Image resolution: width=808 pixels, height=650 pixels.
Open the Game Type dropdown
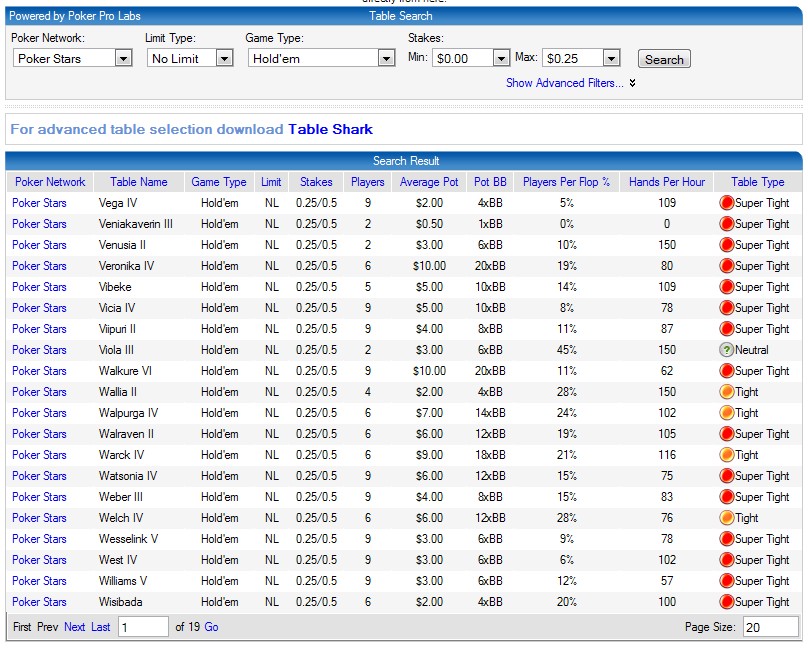385,58
